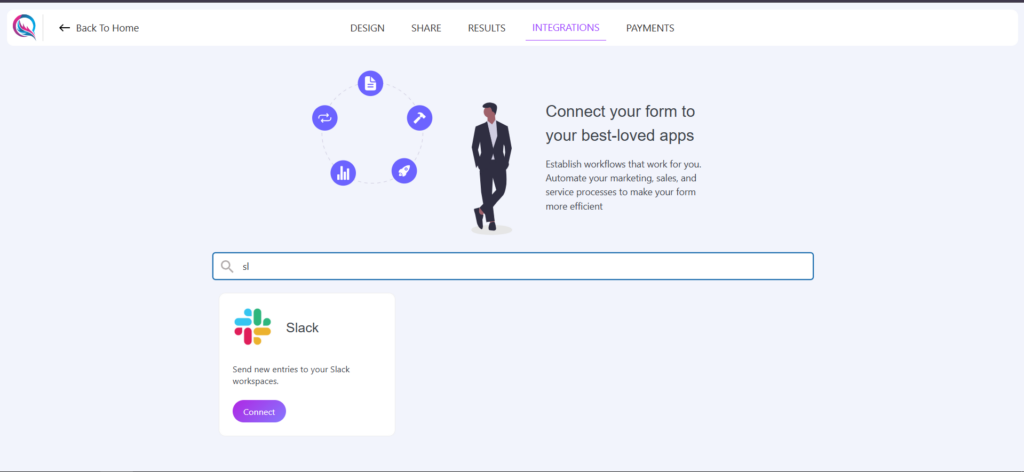Click the rocket icon in the circle graphic
Image resolution: width=1024 pixels, height=472 pixels.
coord(404,170)
